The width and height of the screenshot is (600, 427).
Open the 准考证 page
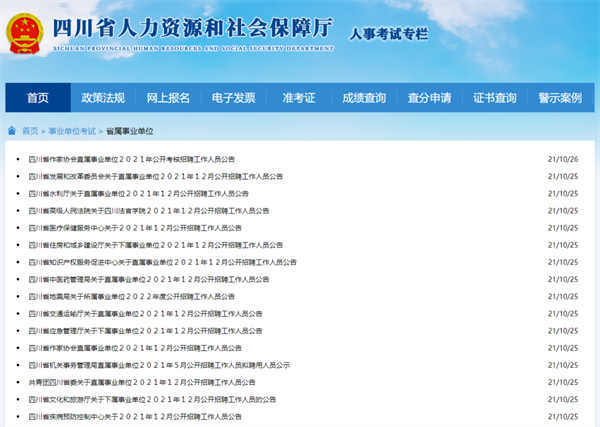299,98
